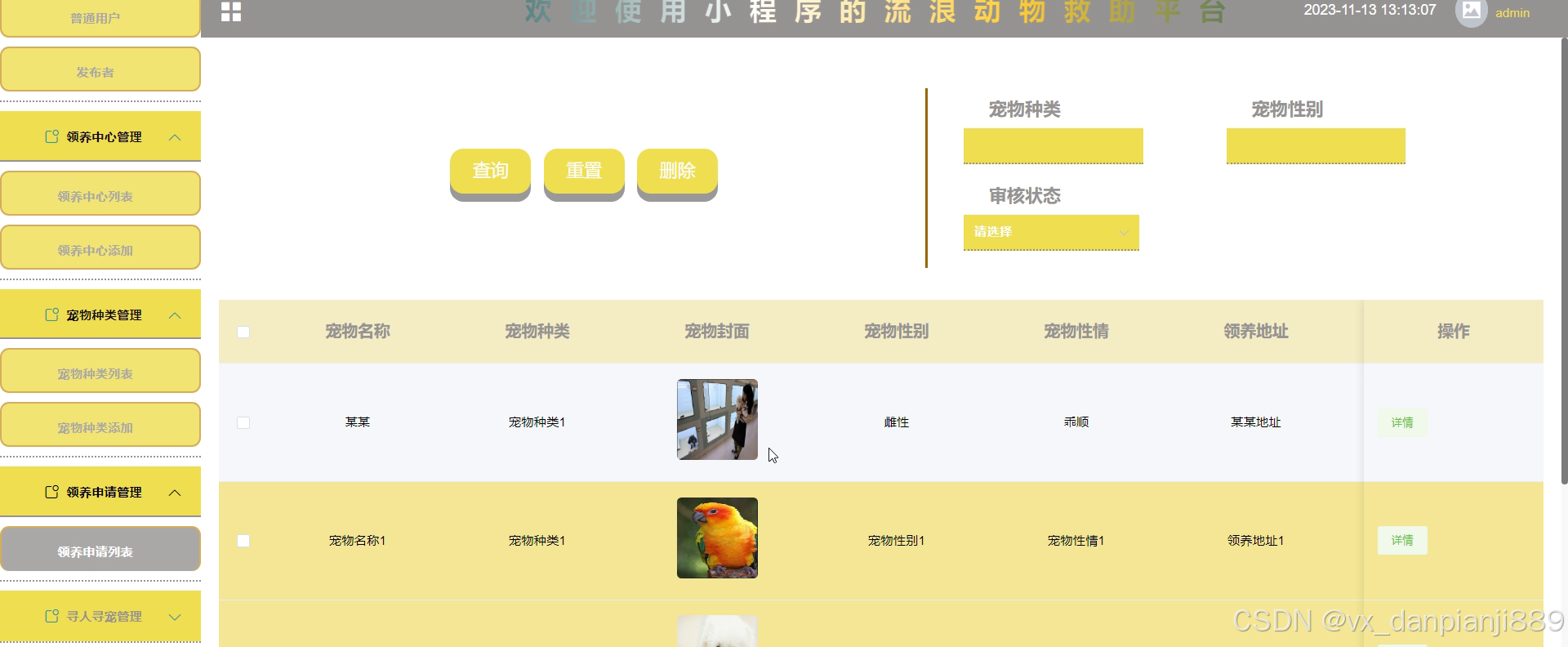Click the 领养地址 column header

click(1256, 332)
